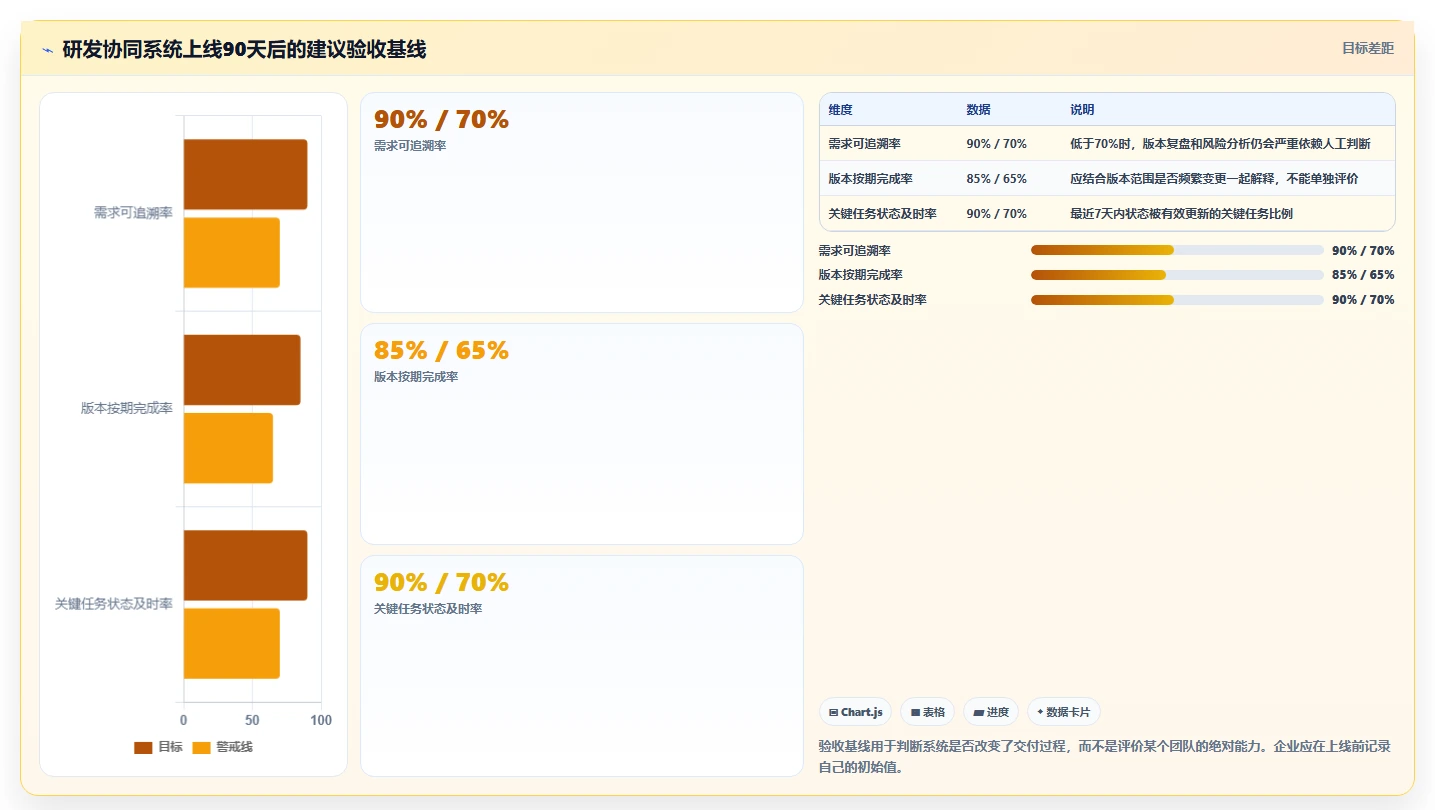The height and width of the screenshot is (810, 1435).
Task: Click the 90% / 70% value in 需求可追溯率 card
Action: (441, 119)
